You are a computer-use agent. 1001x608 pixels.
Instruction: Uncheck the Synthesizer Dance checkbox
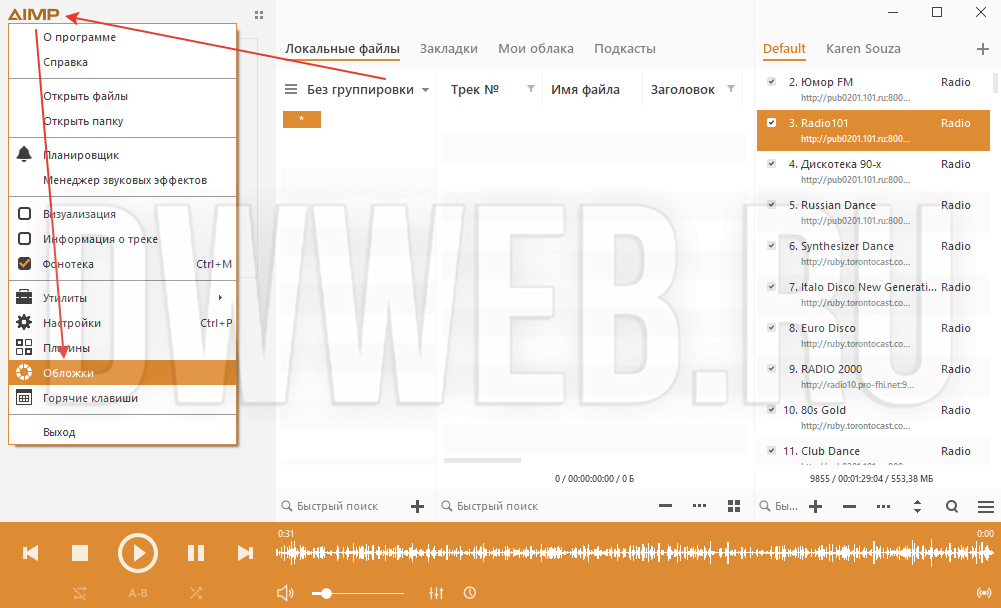[771, 245]
